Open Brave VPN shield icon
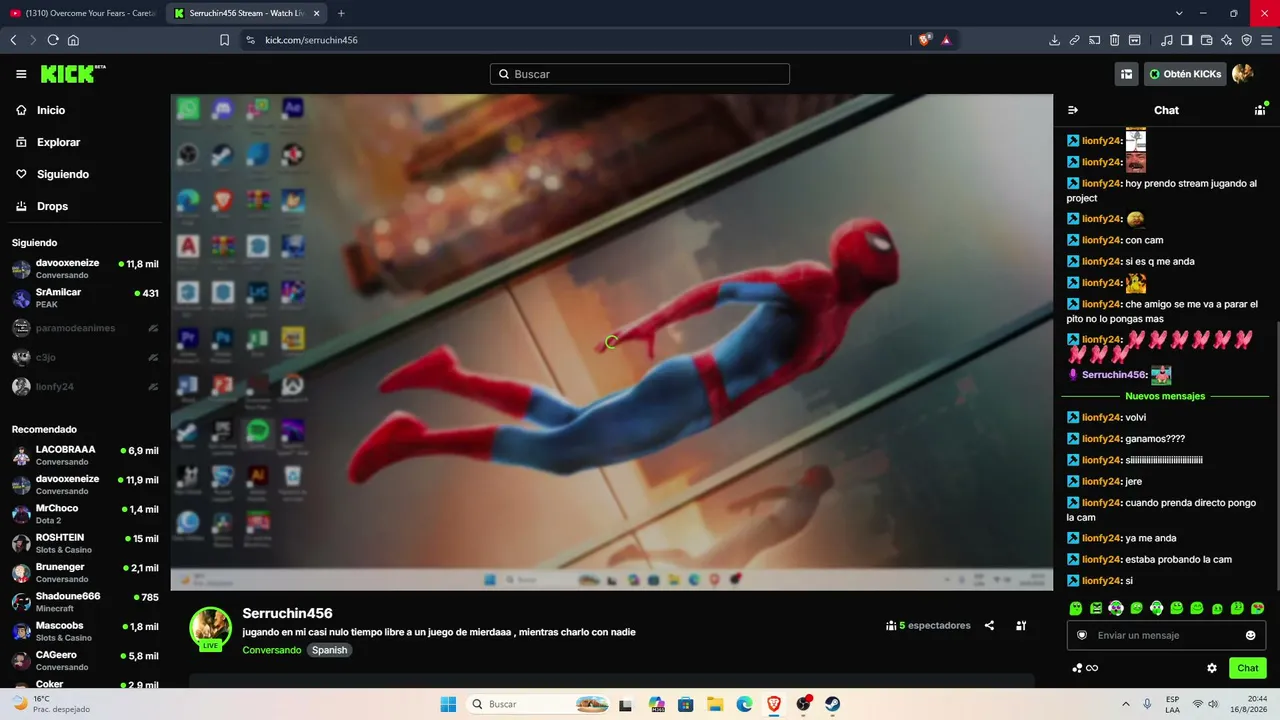The width and height of the screenshot is (1280, 720). (1247, 40)
